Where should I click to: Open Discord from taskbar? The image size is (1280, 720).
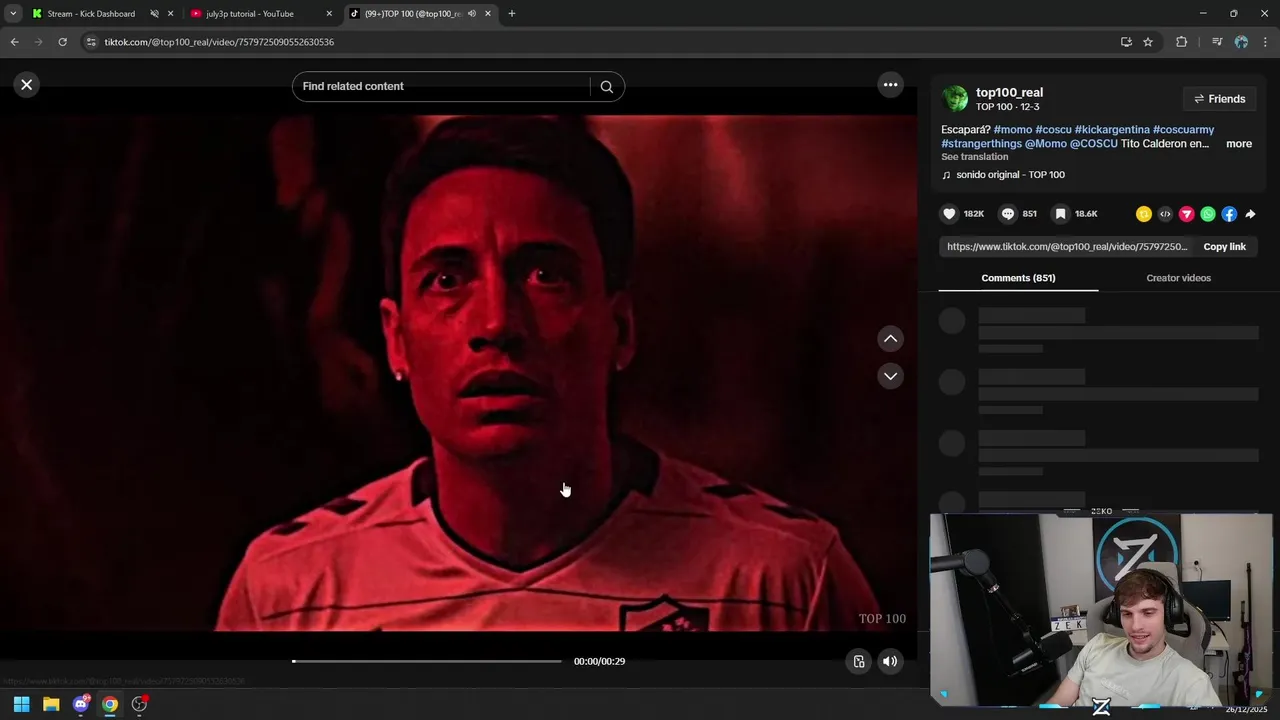[x=81, y=704]
